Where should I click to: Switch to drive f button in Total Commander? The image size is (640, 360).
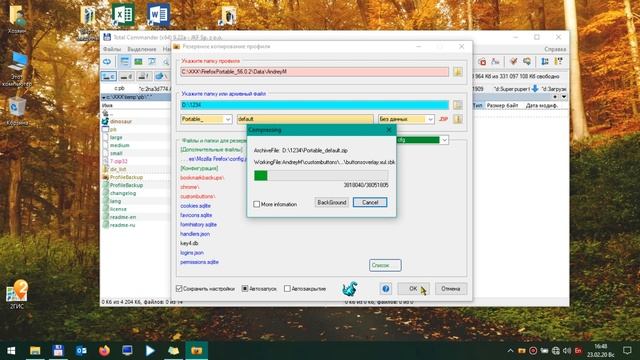[144, 76]
